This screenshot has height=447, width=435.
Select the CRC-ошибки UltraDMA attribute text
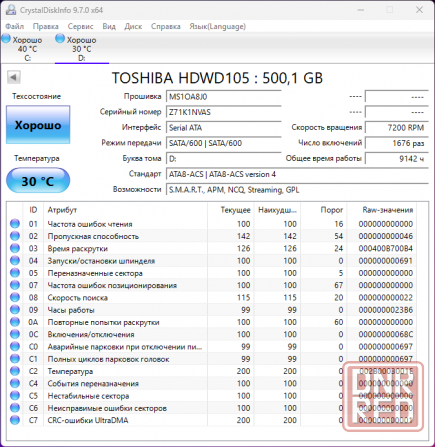pyautogui.click(x=88, y=420)
